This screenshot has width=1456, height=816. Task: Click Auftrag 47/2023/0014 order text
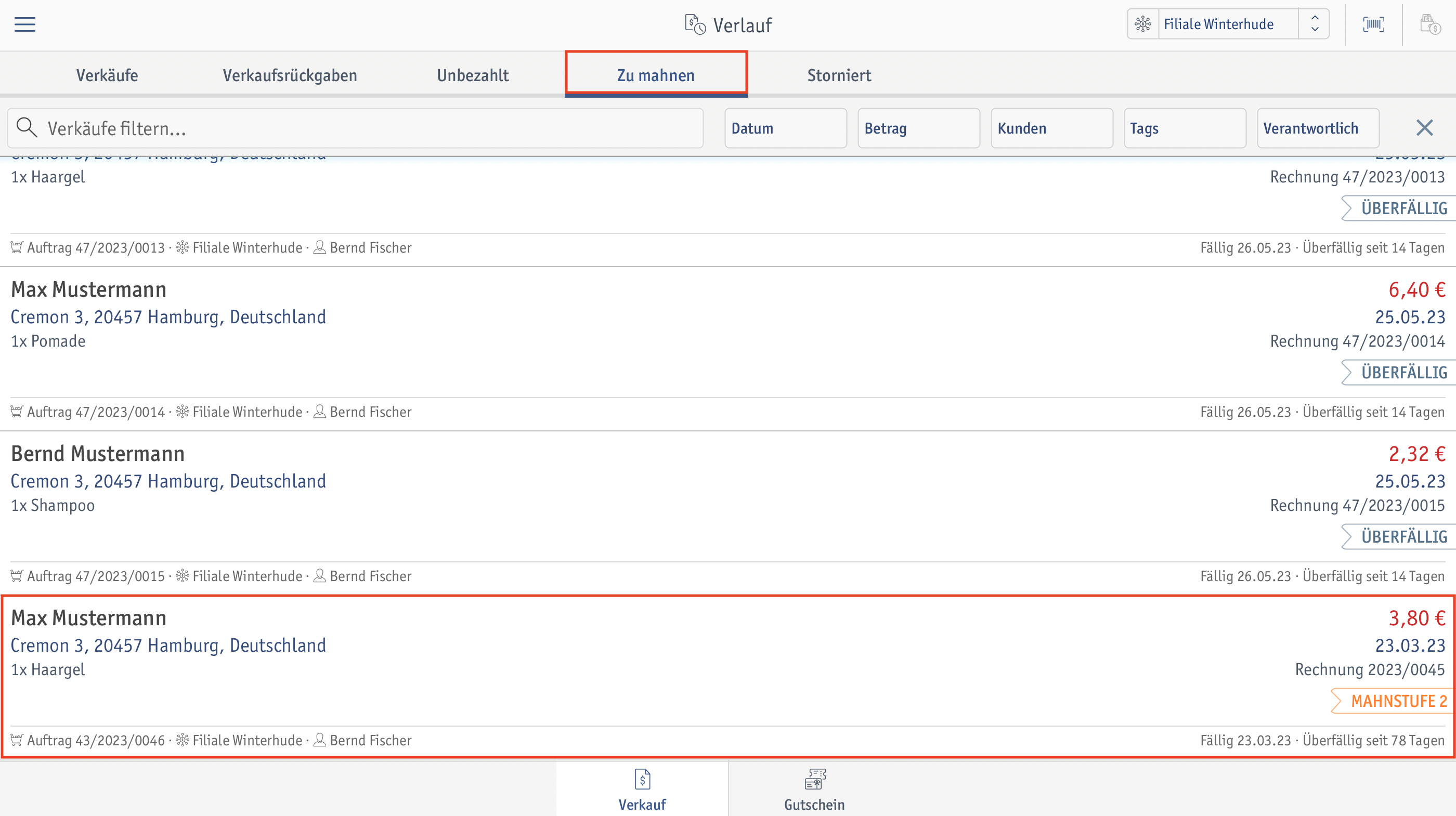tap(96, 412)
